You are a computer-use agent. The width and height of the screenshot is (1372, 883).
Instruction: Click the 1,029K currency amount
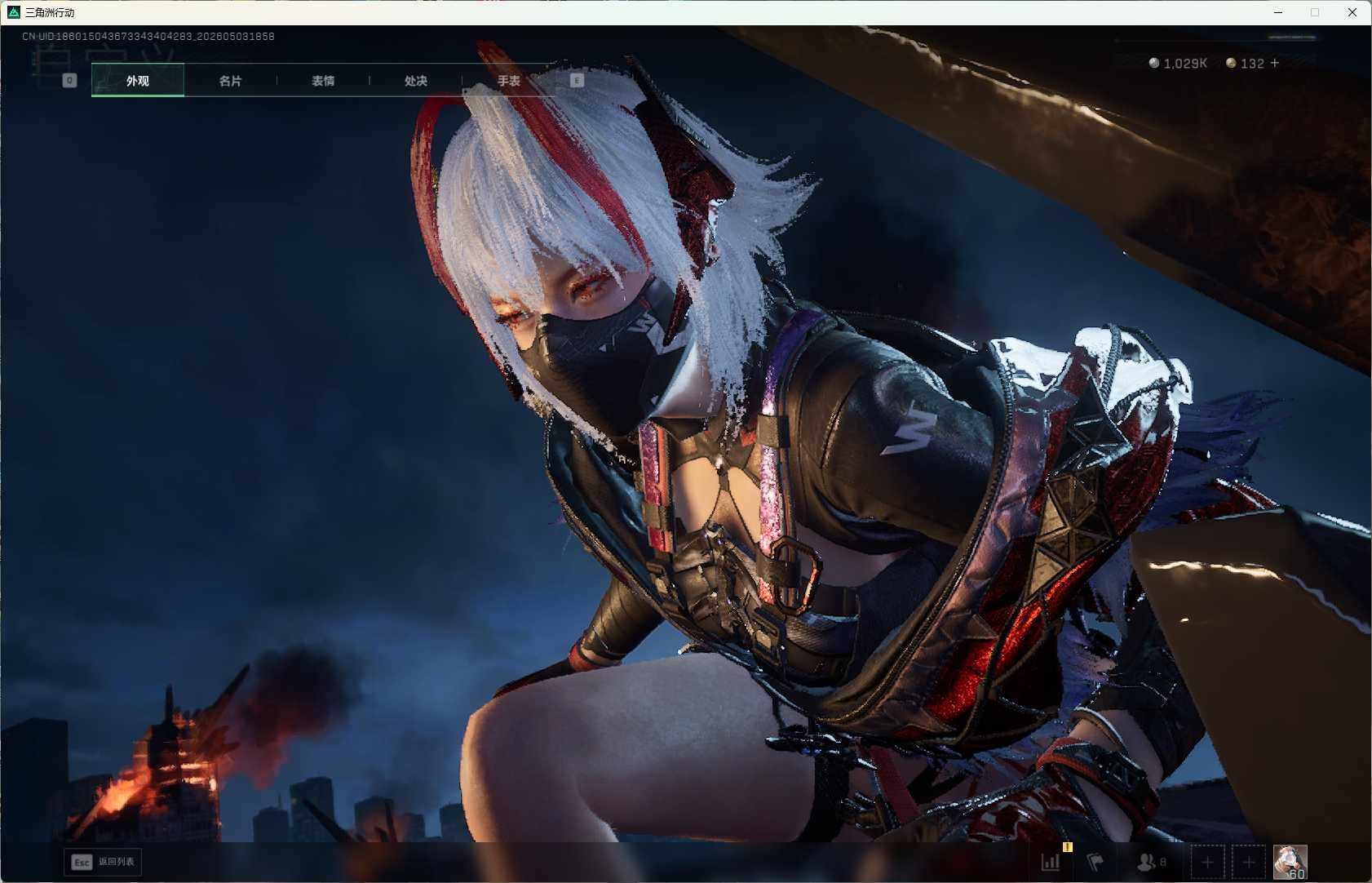coord(1185,63)
